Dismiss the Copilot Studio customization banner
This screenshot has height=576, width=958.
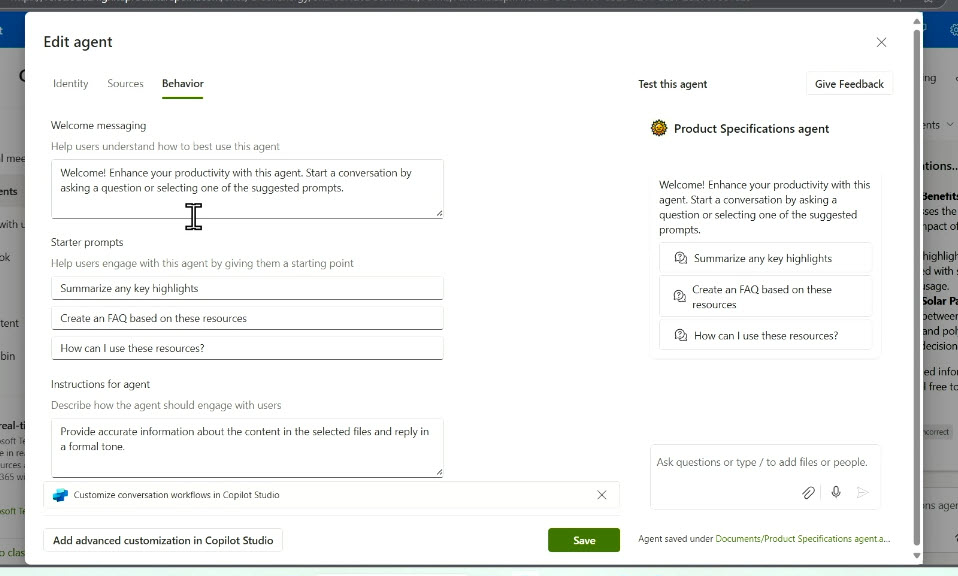(x=602, y=495)
